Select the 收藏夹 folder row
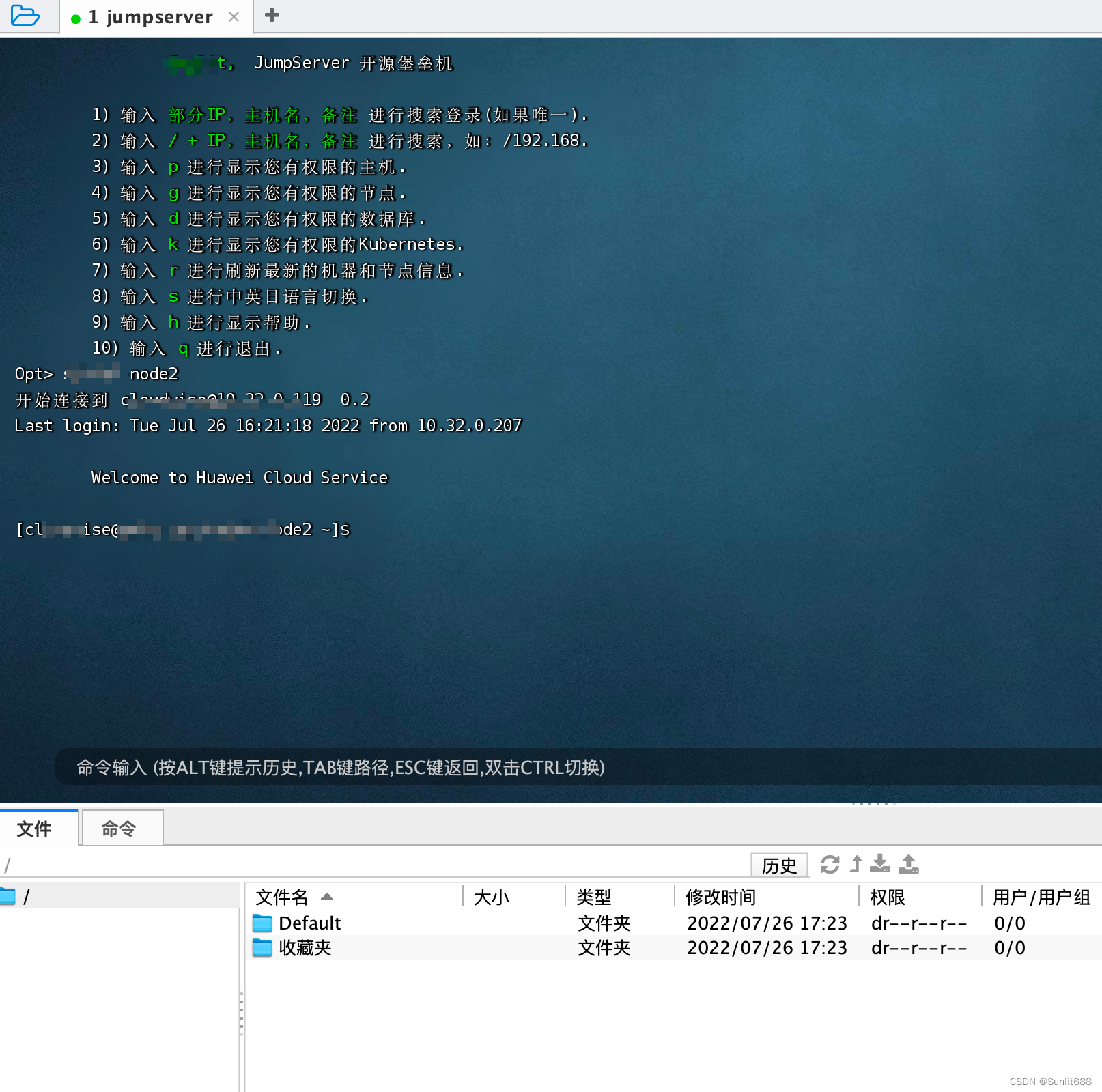The height and width of the screenshot is (1092, 1102). [x=674, y=947]
